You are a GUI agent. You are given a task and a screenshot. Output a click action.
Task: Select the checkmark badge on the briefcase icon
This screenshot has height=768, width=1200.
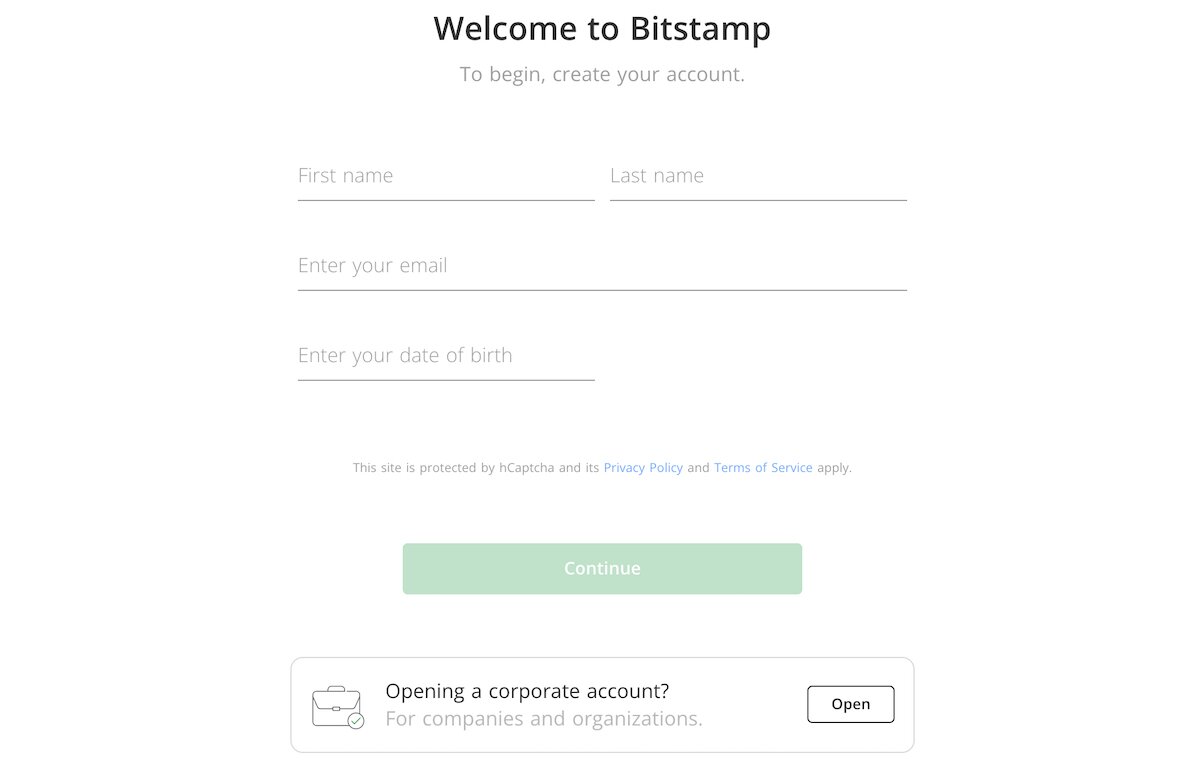coord(354,720)
